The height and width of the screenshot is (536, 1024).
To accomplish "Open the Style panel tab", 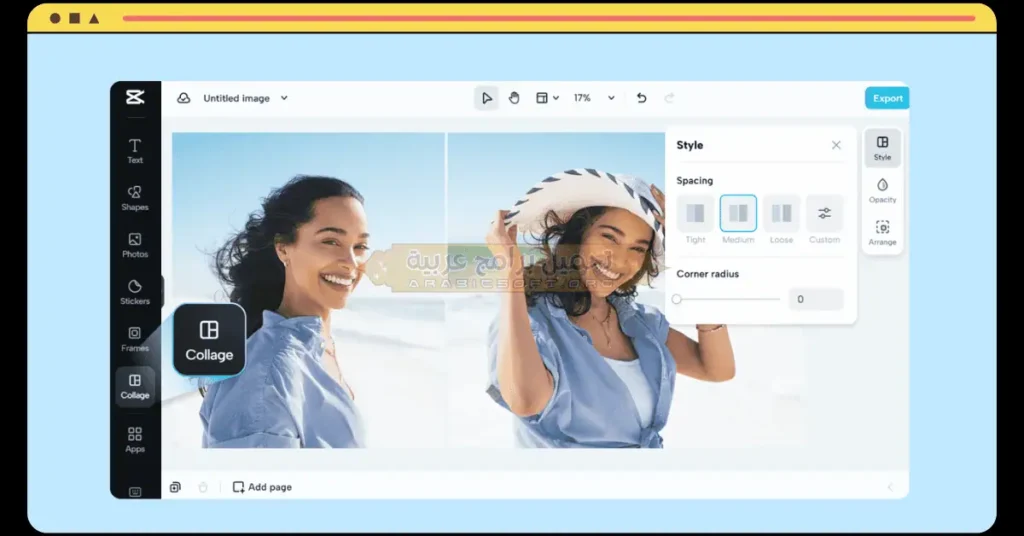I will click(882, 148).
